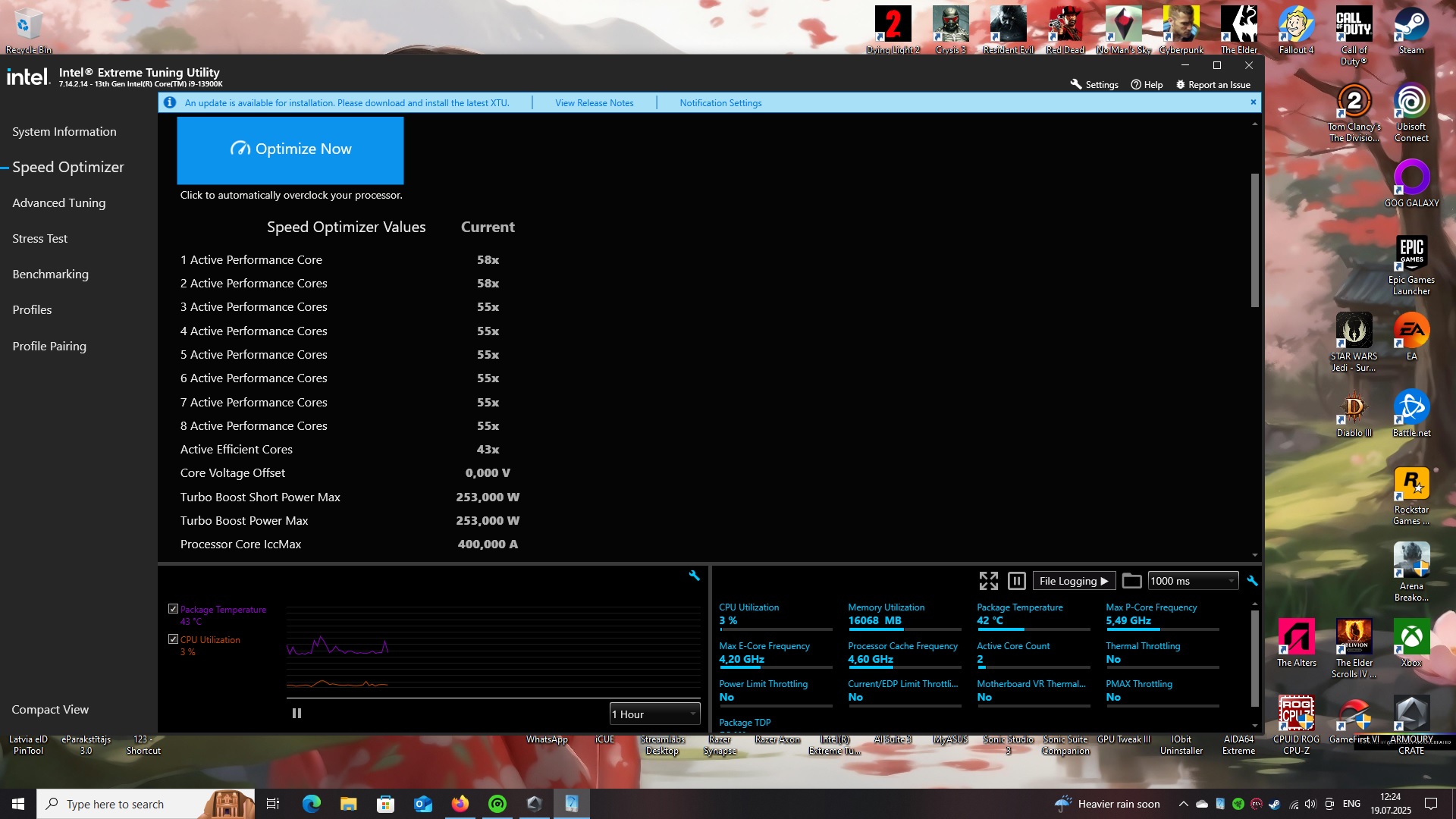Click the main panel vertical scrollbar

click(1254, 240)
